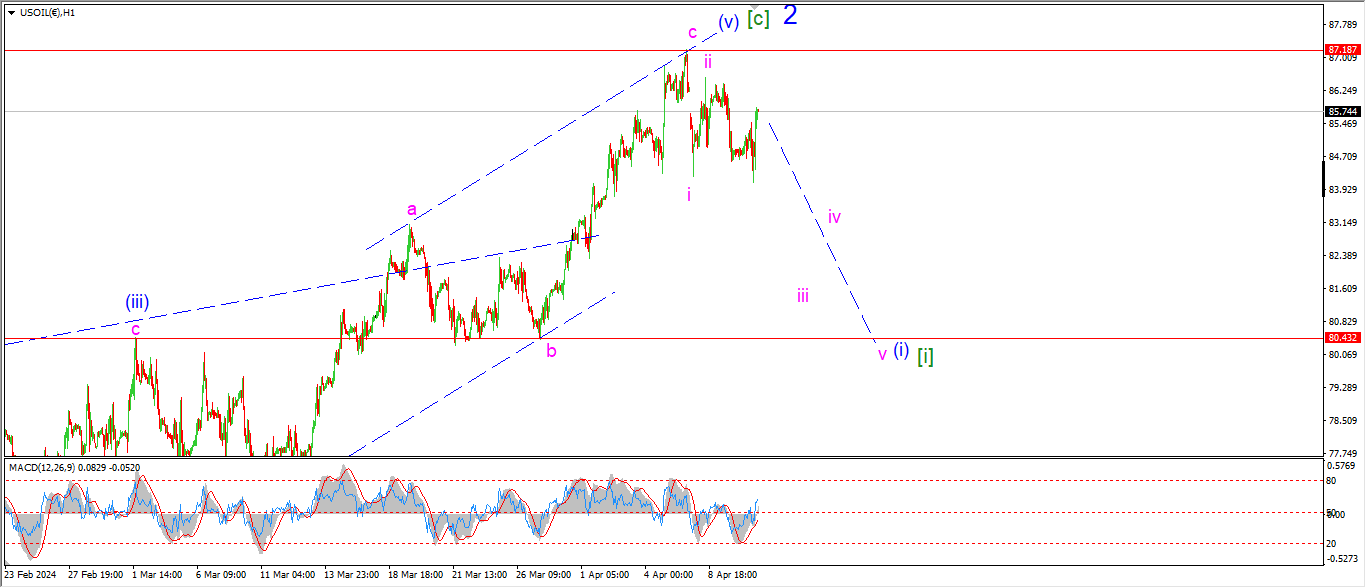The image size is (1366, 588).
Task: Select the blue (iii) wave label
Action: click(x=137, y=301)
